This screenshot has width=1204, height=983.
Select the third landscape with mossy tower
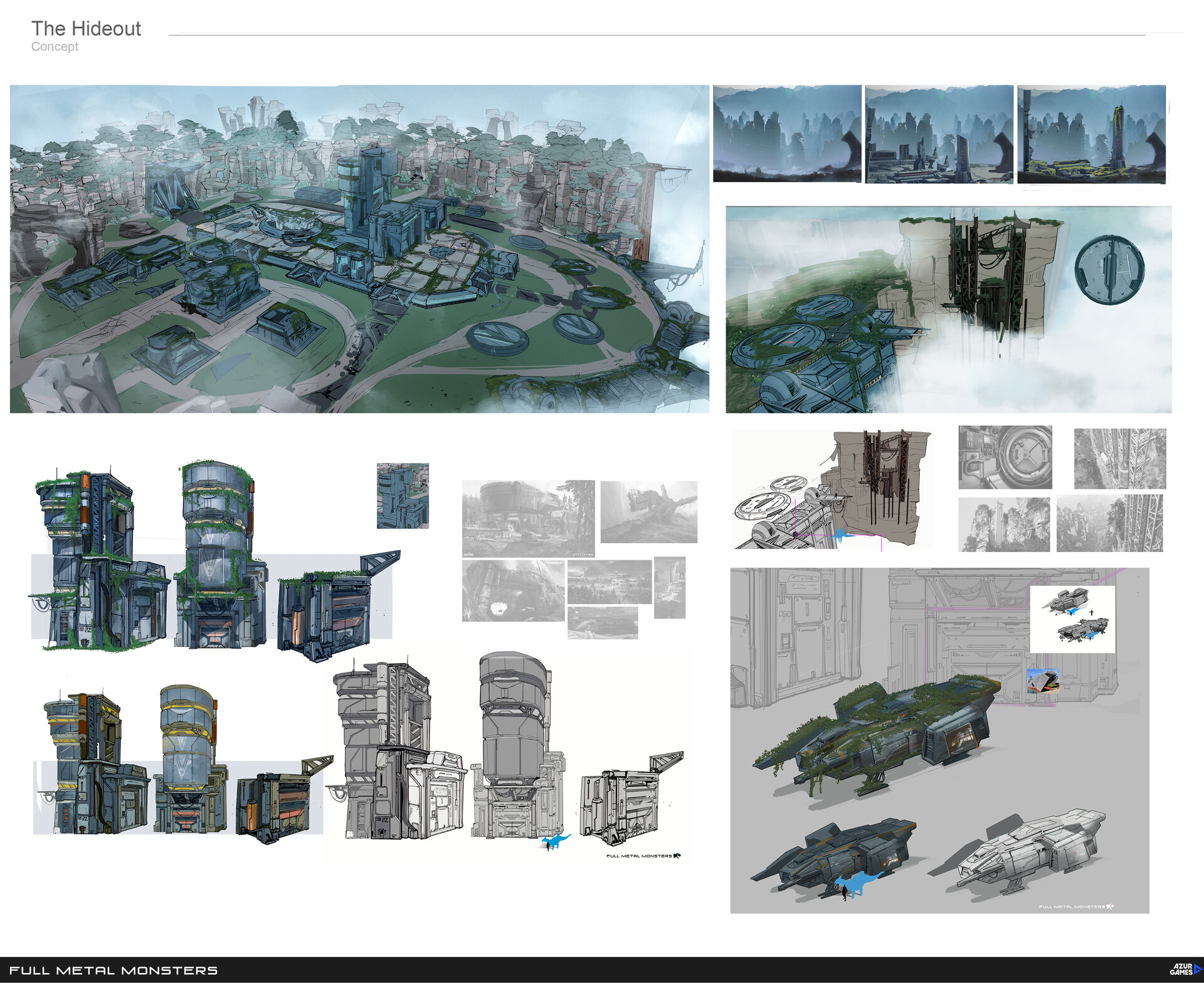click(x=1091, y=134)
